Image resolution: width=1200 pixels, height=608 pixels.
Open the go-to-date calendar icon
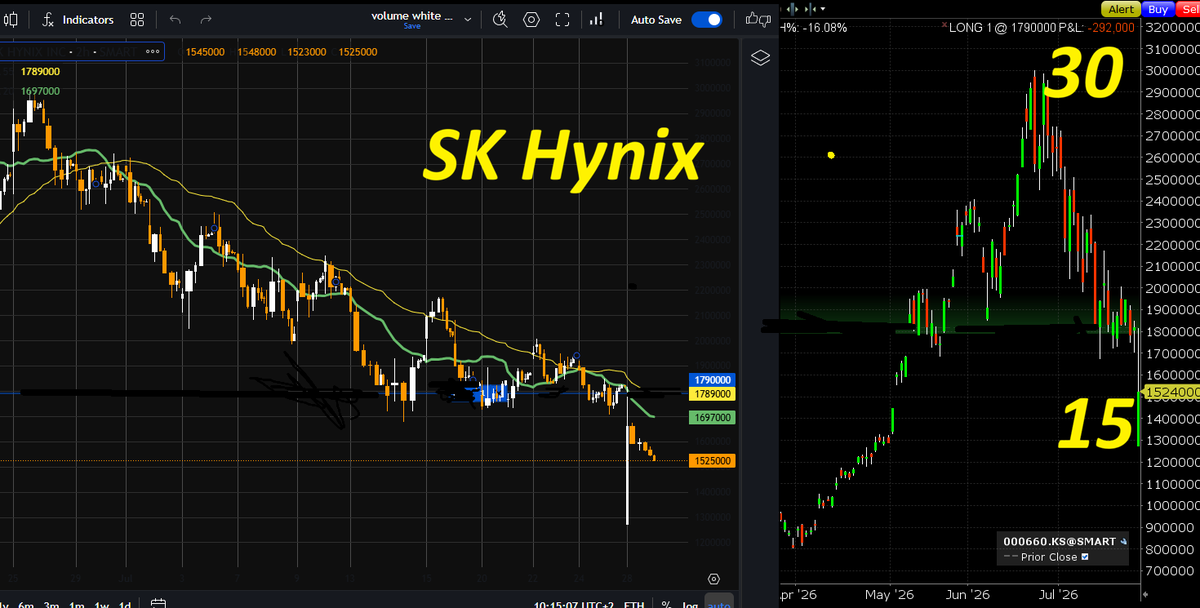click(x=158, y=603)
